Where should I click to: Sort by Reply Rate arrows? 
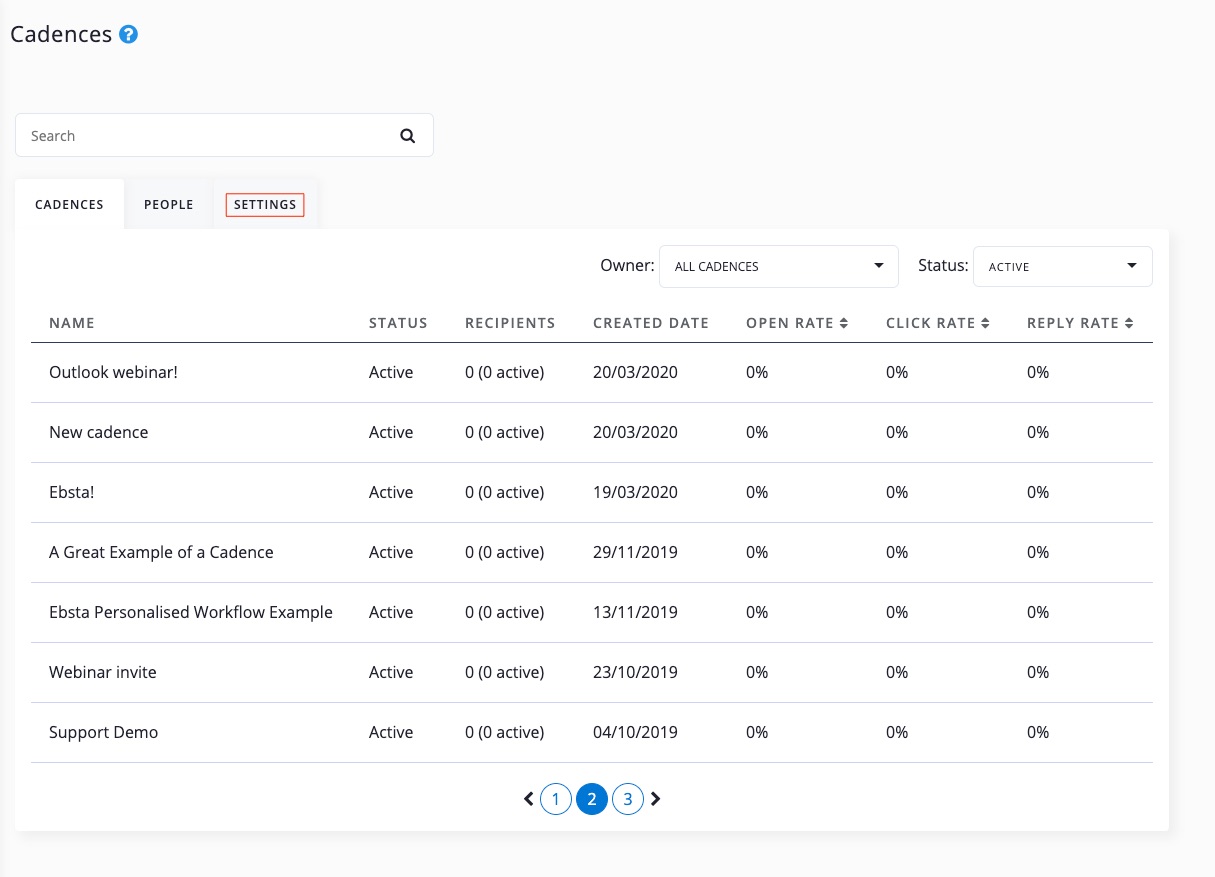[x=1129, y=323]
